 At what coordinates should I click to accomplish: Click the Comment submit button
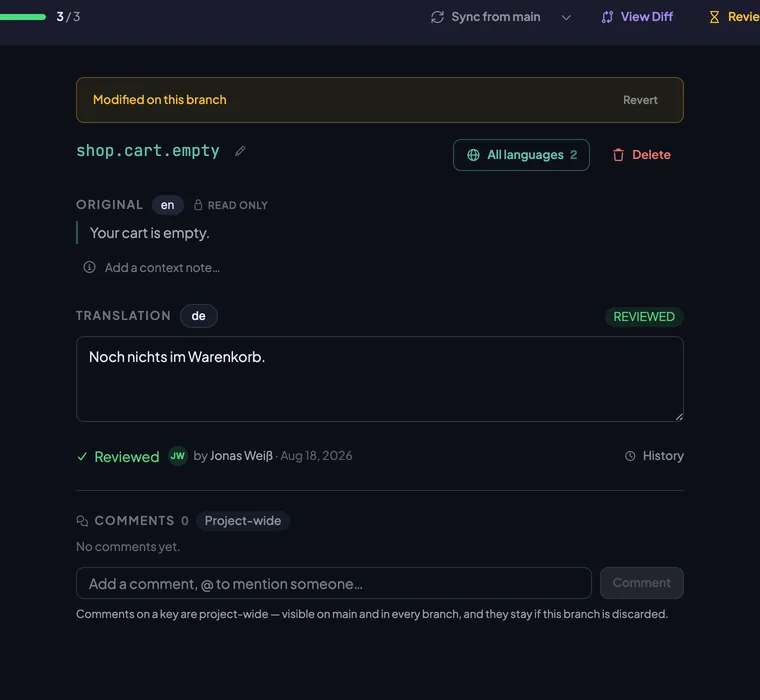[x=641, y=583]
